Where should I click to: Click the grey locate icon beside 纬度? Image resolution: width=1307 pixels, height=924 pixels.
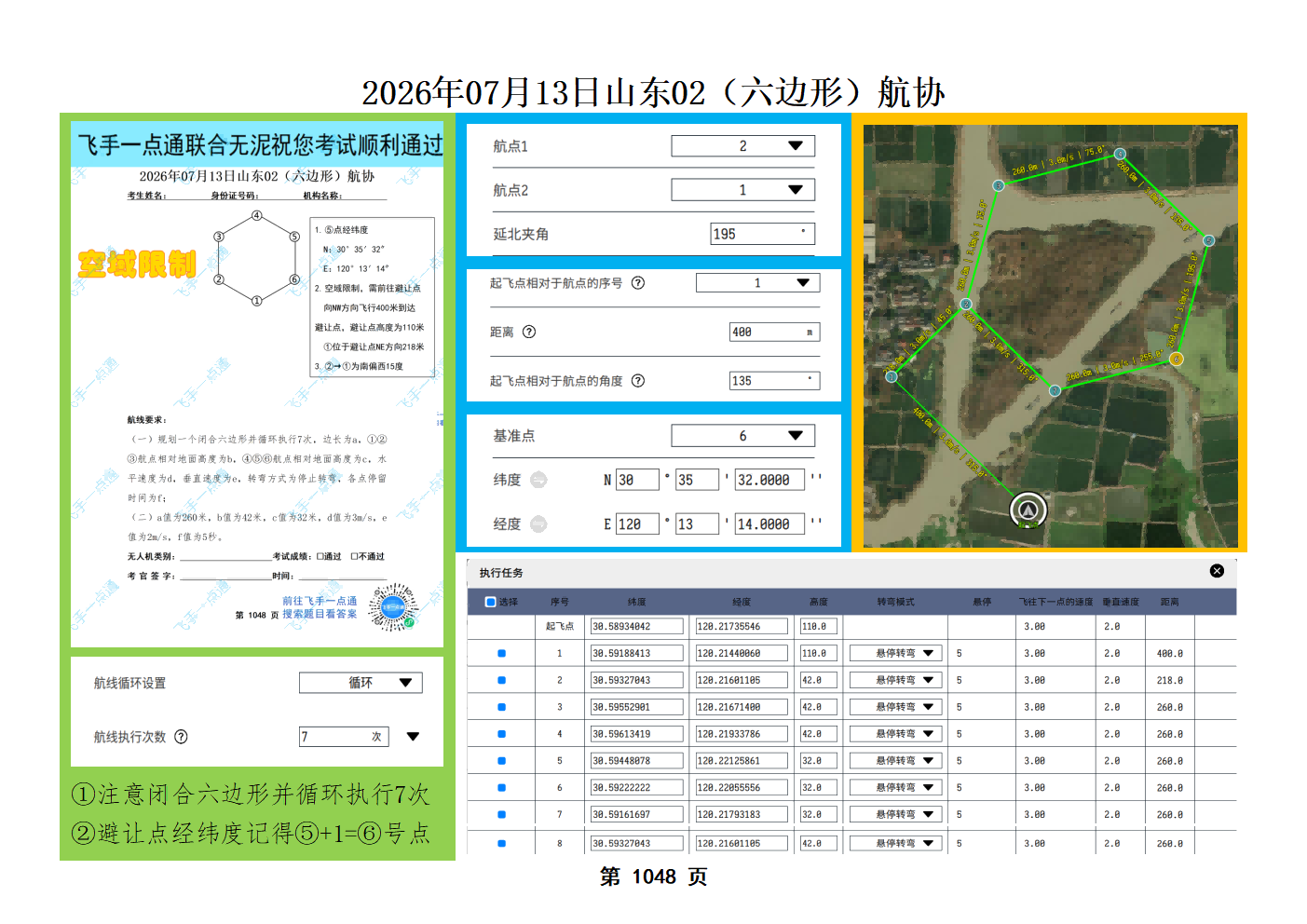(x=538, y=480)
